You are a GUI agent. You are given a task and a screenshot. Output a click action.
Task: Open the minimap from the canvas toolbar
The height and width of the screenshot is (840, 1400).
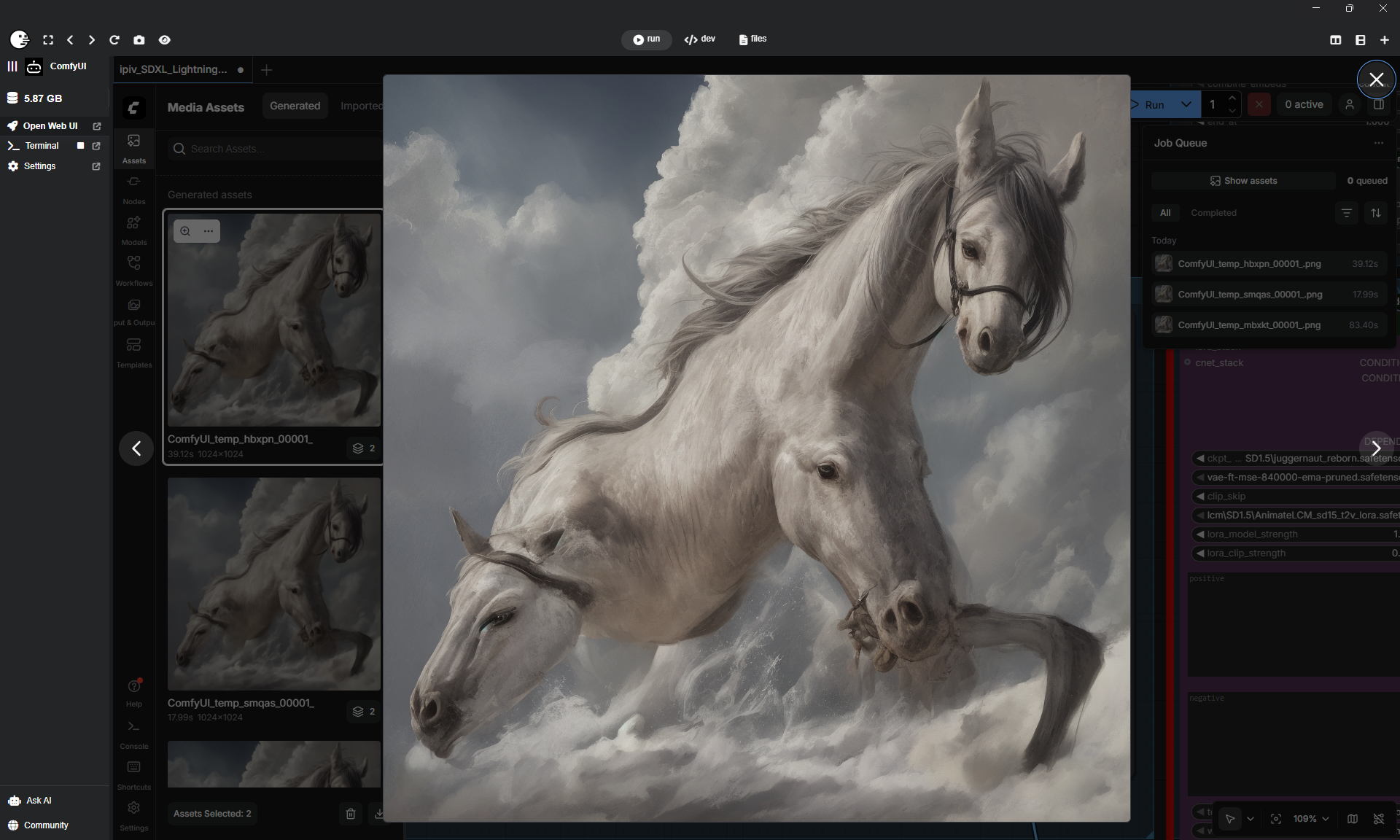pyautogui.click(x=1353, y=819)
